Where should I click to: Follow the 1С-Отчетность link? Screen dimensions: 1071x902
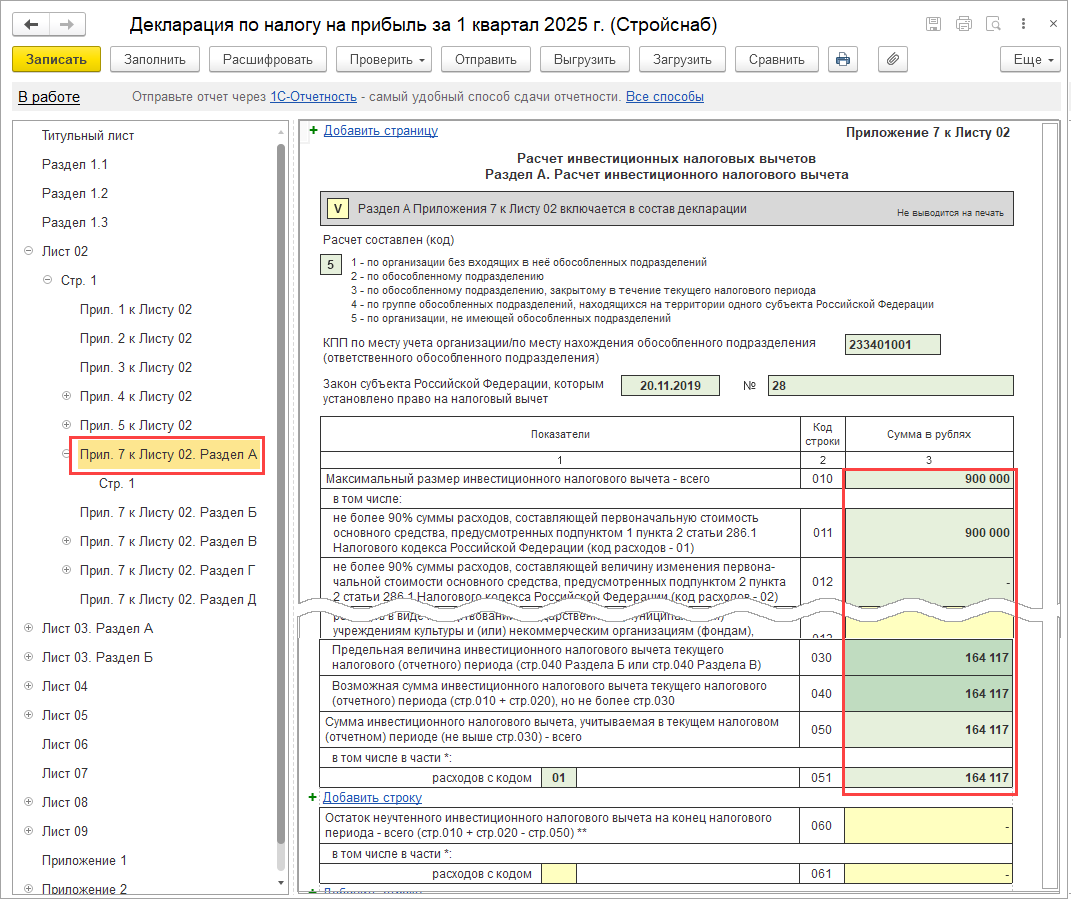point(313,97)
